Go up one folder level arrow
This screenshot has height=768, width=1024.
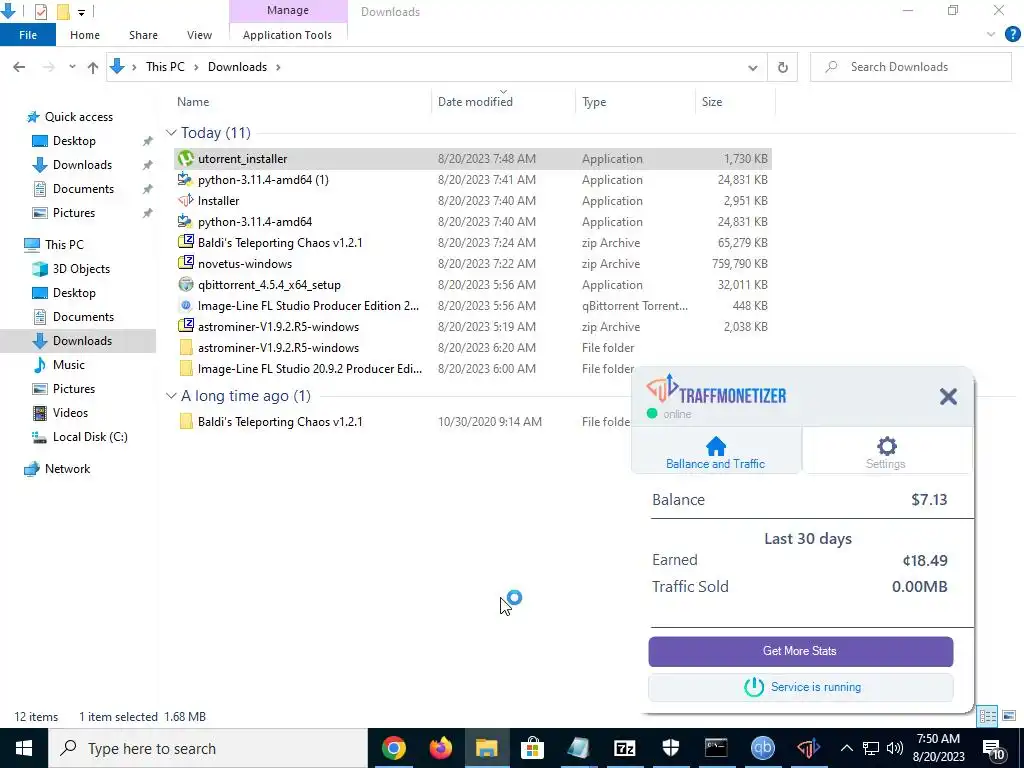[93, 67]
